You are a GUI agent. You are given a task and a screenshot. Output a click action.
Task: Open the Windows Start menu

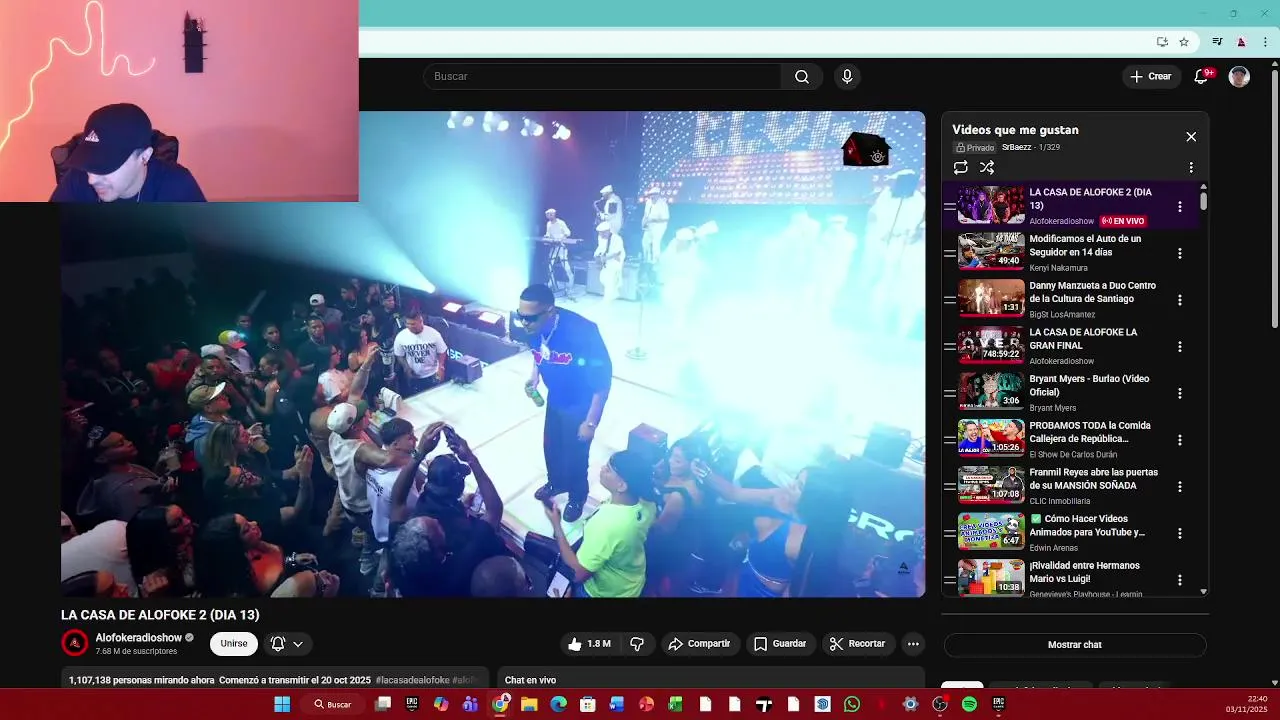[x=282, y=704]
